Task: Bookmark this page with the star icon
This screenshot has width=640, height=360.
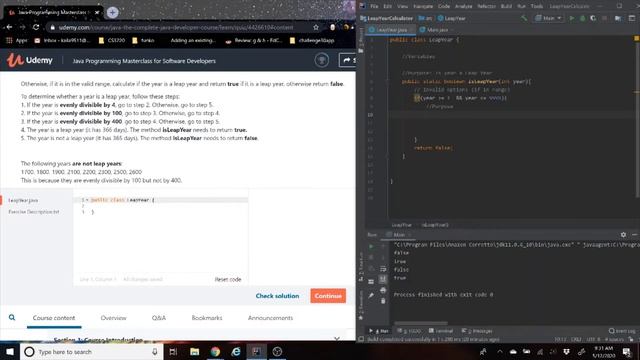Action: tap(316, 27)
